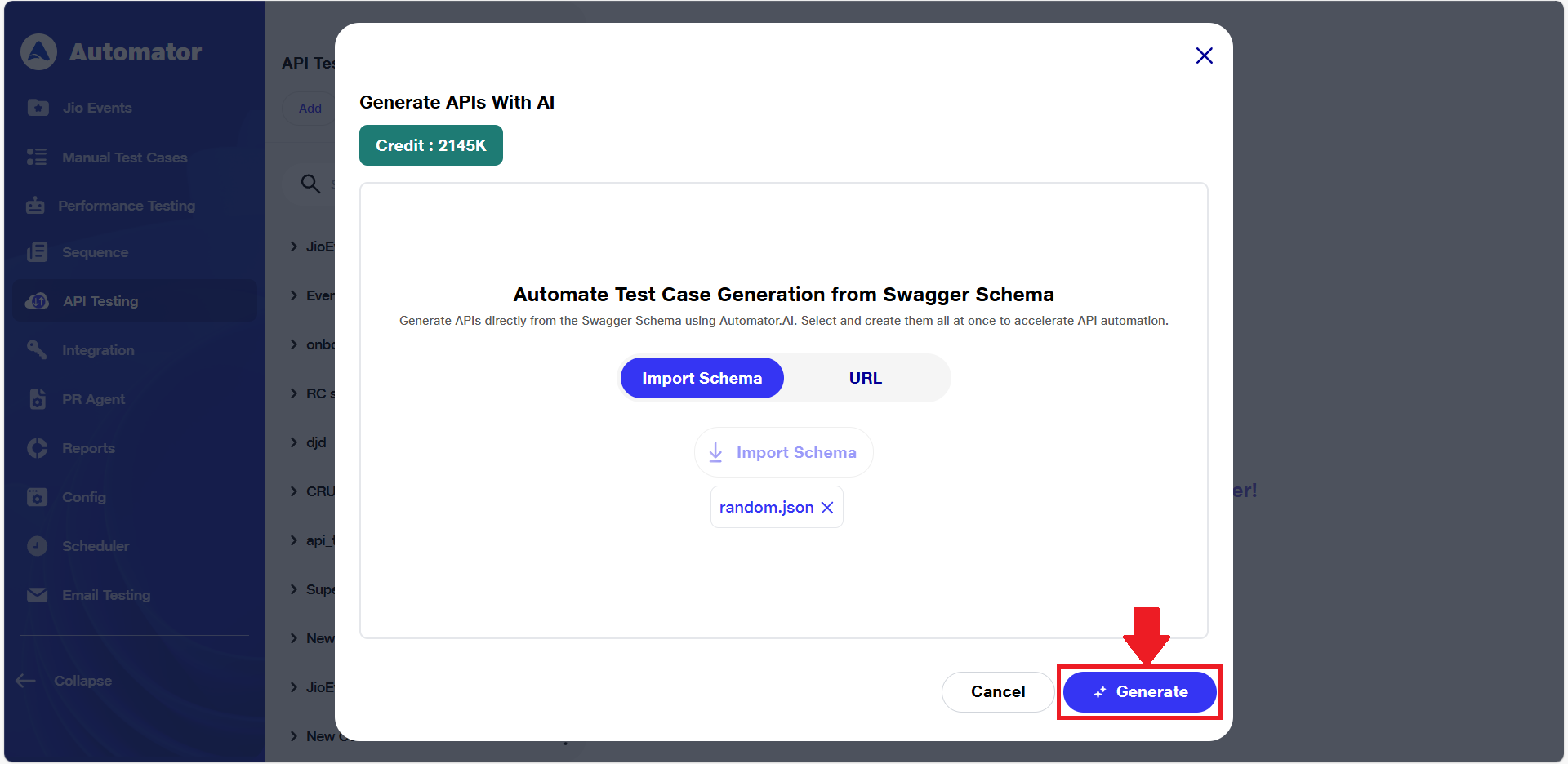Click the PR Agent icon
The image size is (1568, 764).
[38, 399]
